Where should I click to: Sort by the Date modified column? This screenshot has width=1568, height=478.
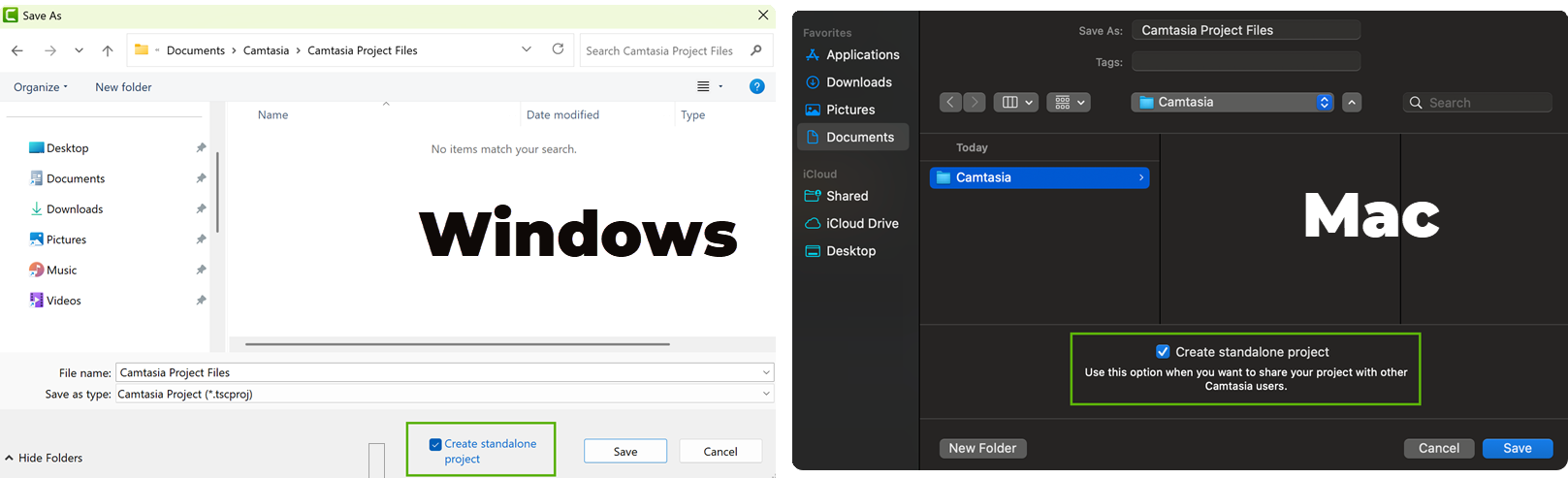pyautogui.click(x=562, y=114)
